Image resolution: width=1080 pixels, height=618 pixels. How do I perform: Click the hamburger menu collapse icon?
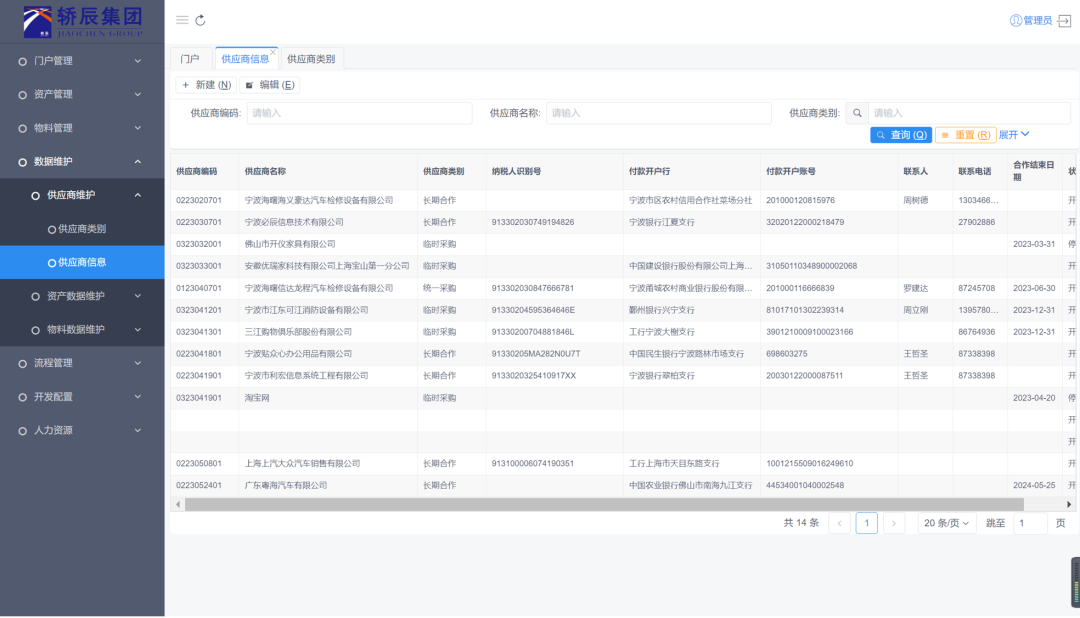pyautogui.click(x=182, y=20)
